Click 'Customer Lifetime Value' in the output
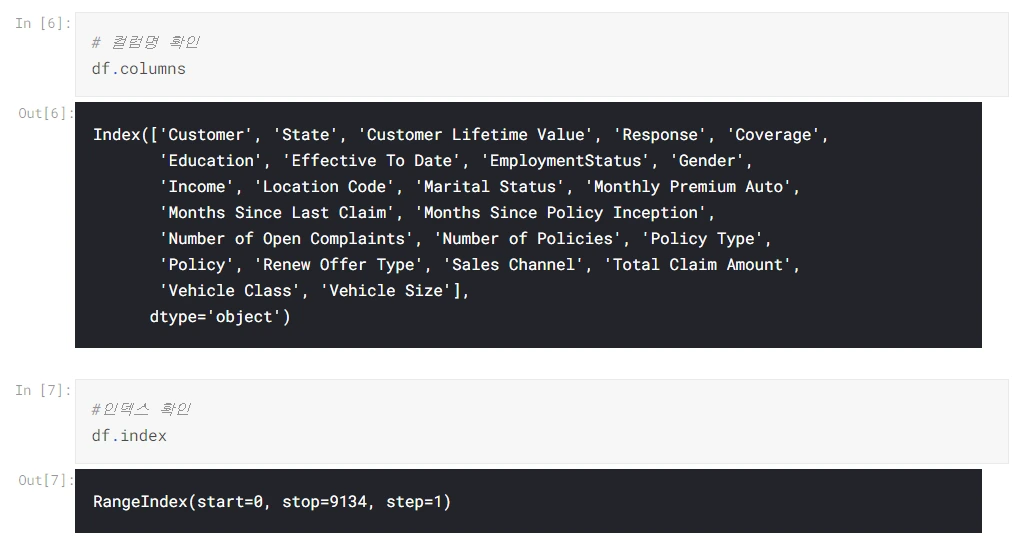1033x547 pixels. pyautogui.click(x=475, y=135)
